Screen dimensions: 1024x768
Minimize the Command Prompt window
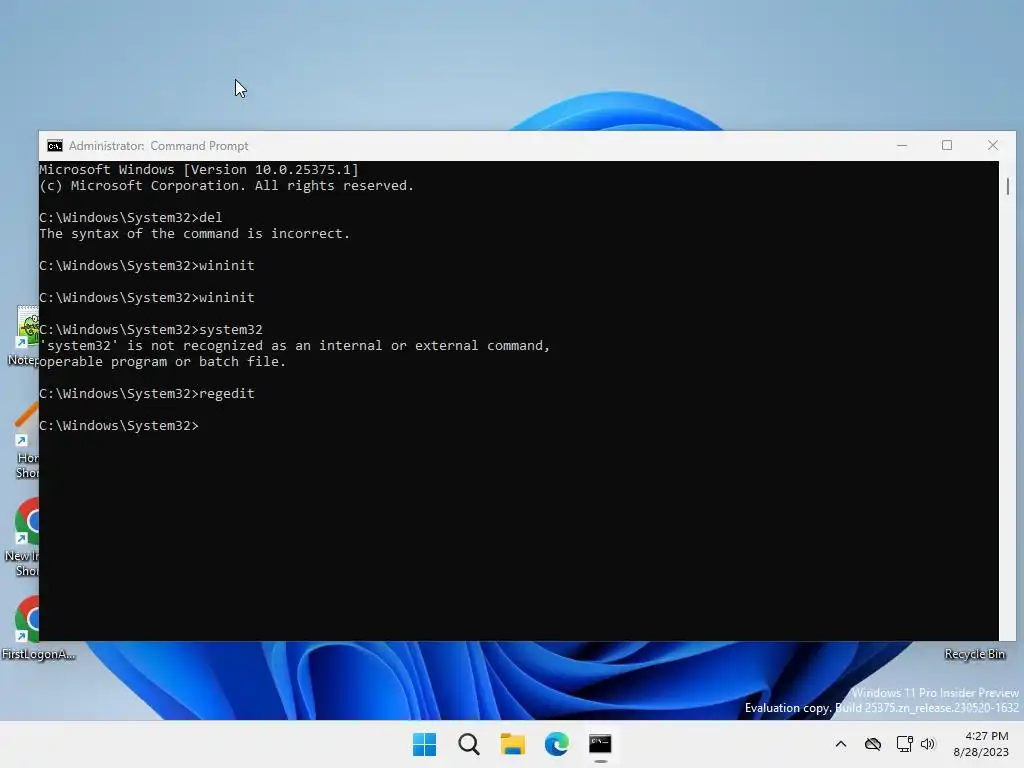click(902, 146)
